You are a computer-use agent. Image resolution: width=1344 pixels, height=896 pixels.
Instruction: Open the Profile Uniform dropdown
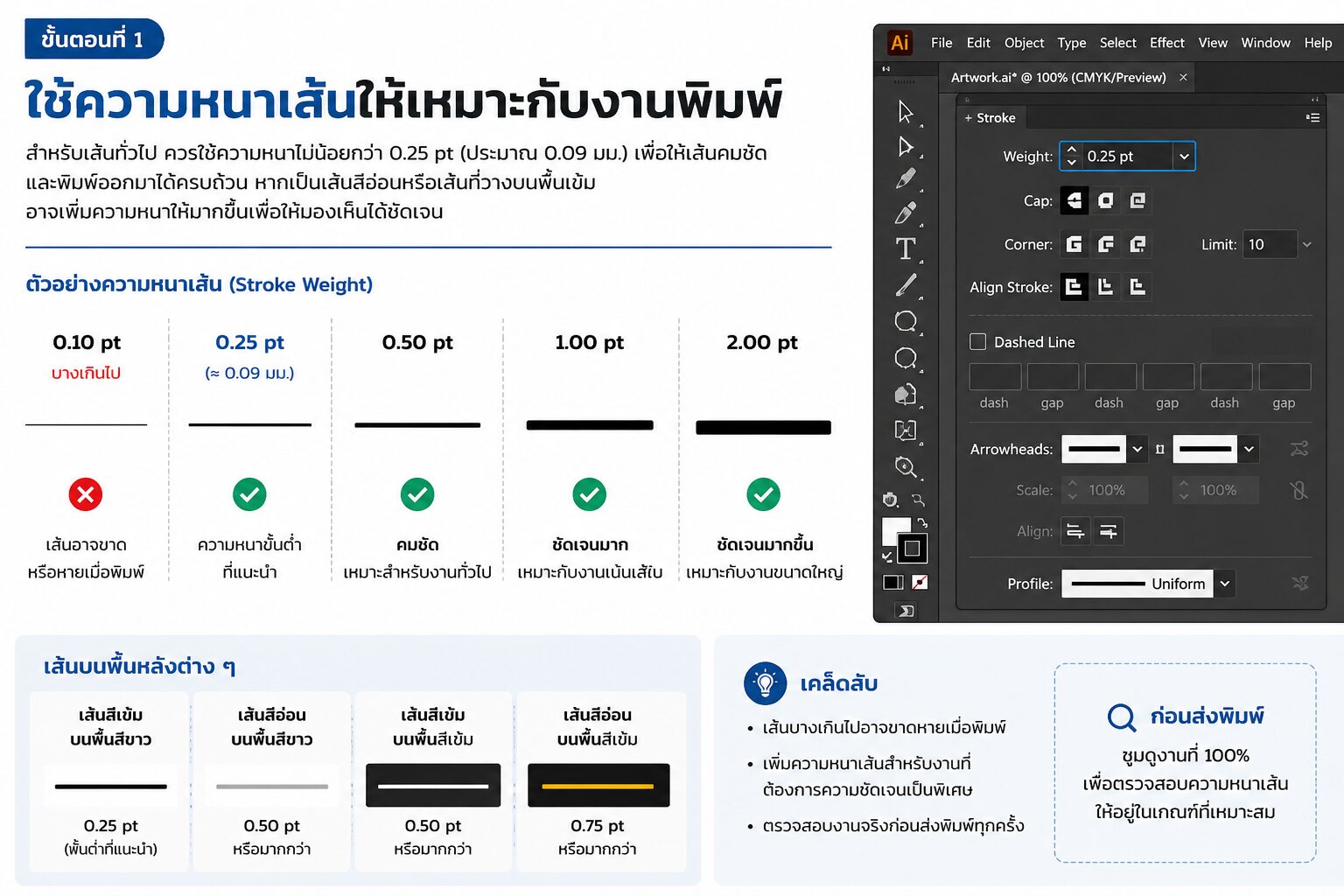(x=1225, y=583)
